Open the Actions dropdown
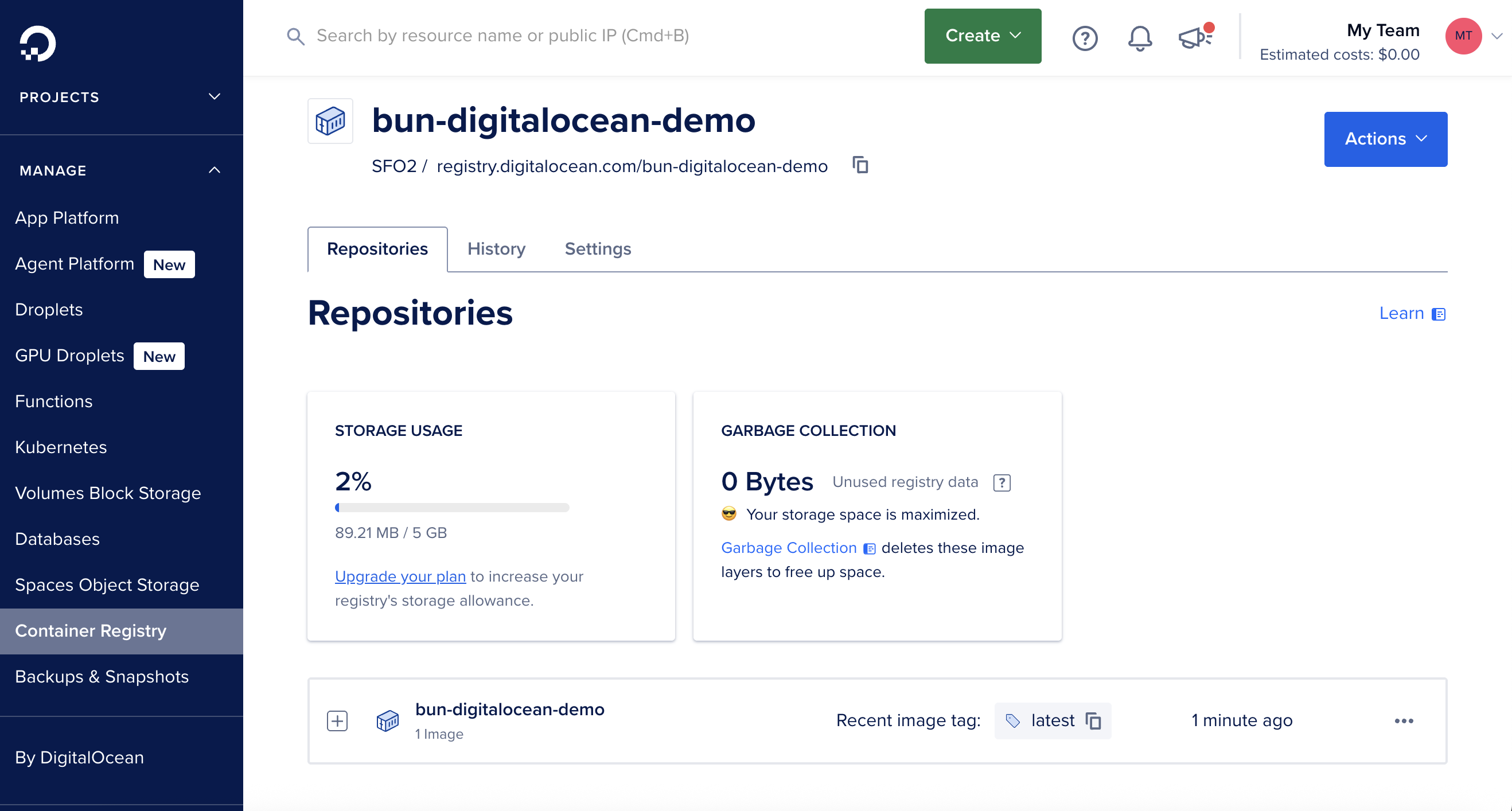1512x811 pixels. [1385, 139]
